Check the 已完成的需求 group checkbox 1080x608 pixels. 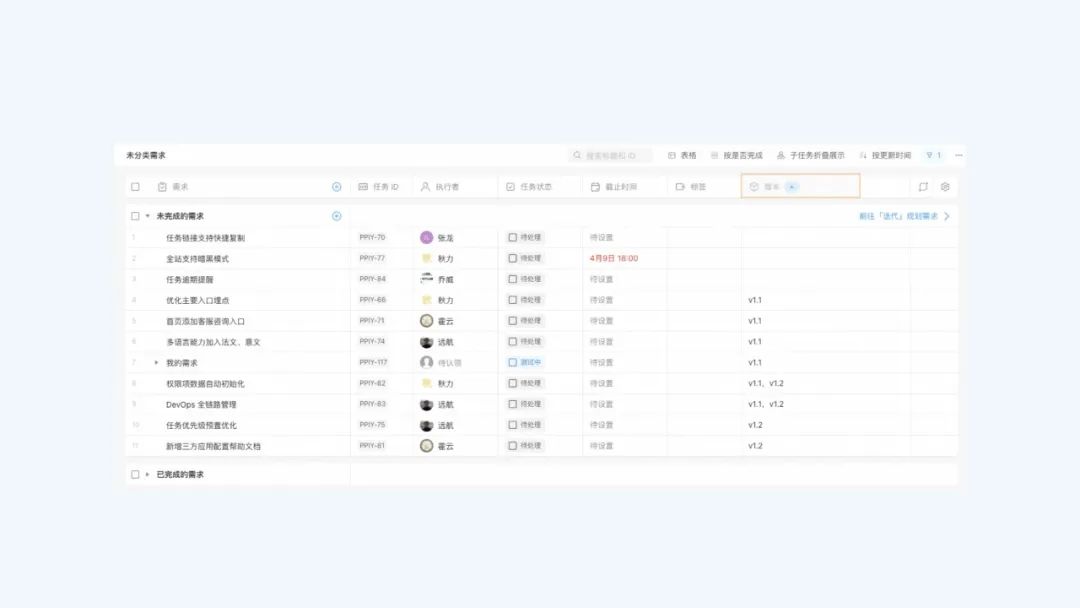[135, 475]
